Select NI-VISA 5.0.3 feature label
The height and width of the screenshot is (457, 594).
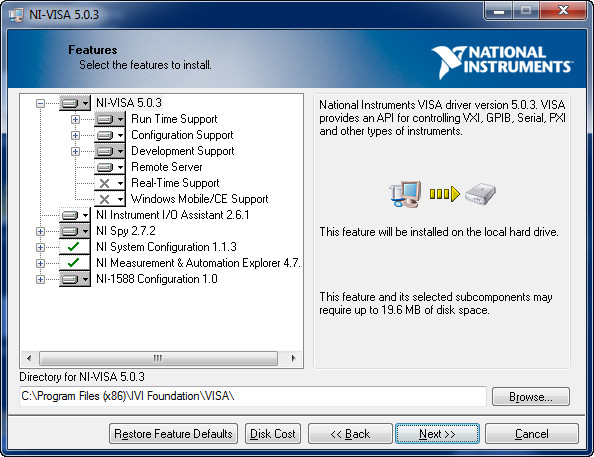[x=129, y=103]
